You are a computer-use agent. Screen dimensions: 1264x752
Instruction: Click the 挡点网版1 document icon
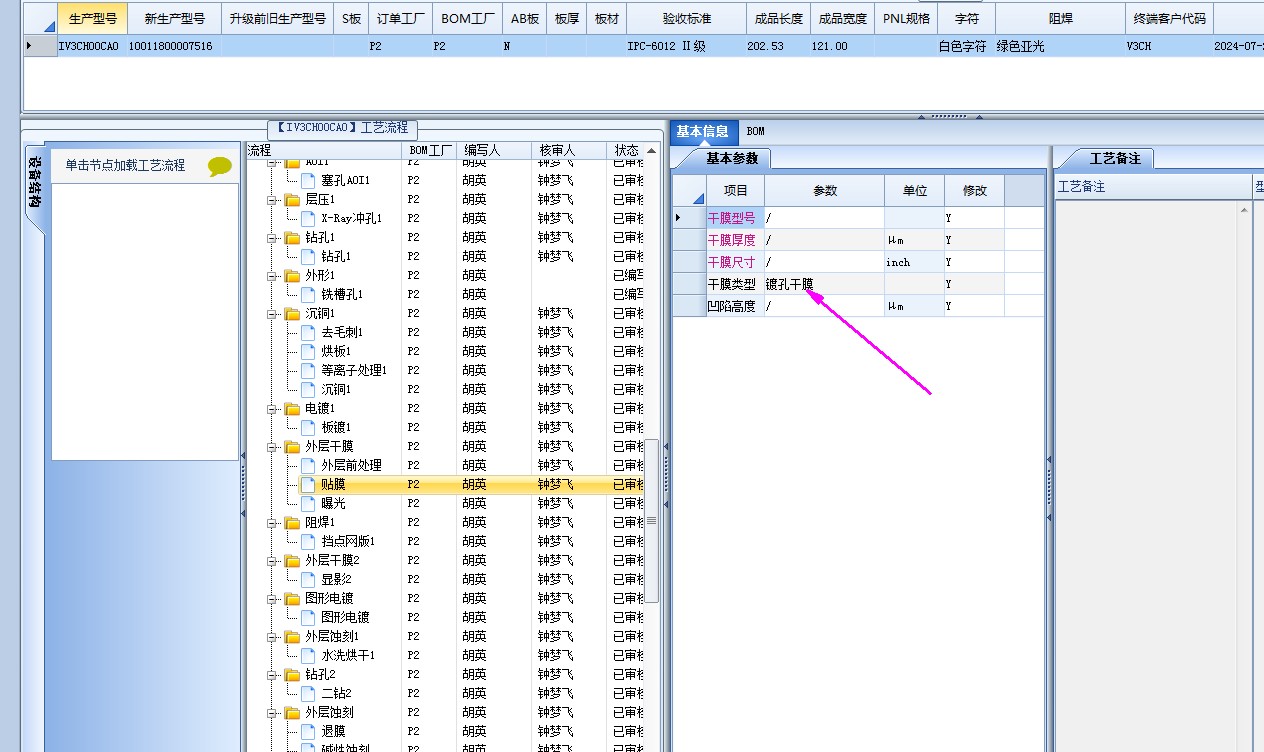click(x=308, y=541)
